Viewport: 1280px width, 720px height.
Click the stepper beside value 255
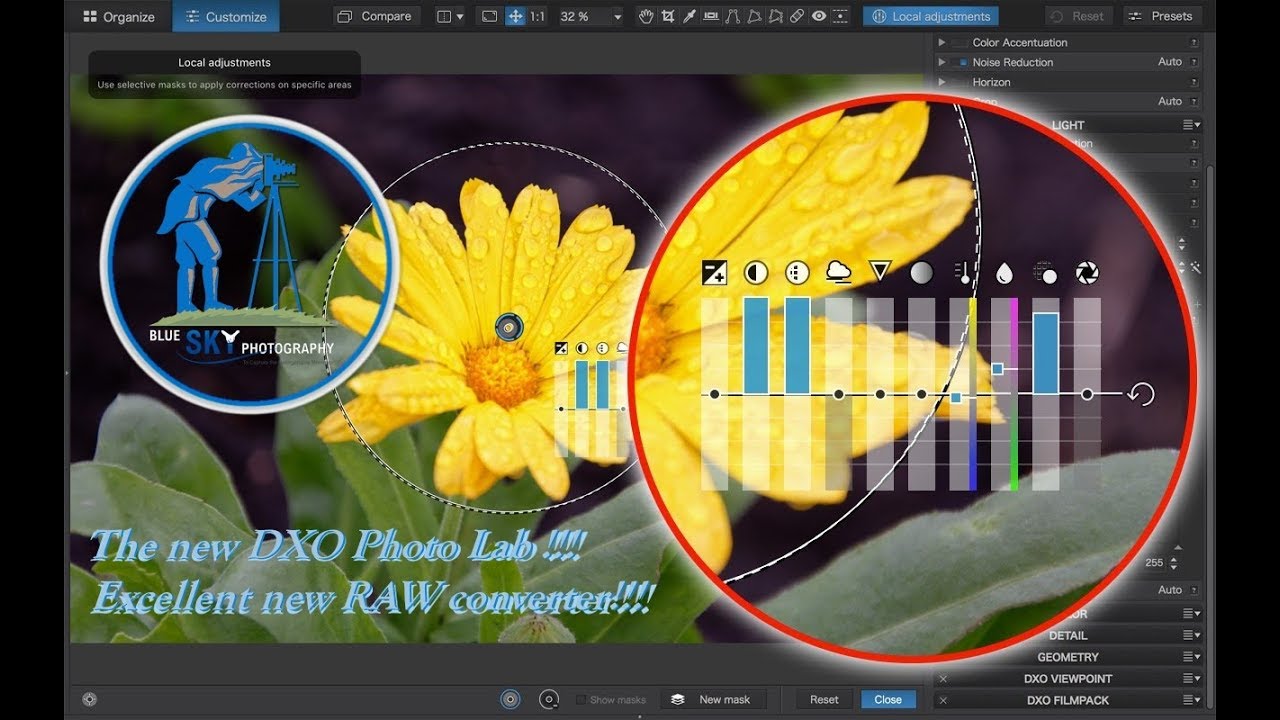pos(1174,563)
